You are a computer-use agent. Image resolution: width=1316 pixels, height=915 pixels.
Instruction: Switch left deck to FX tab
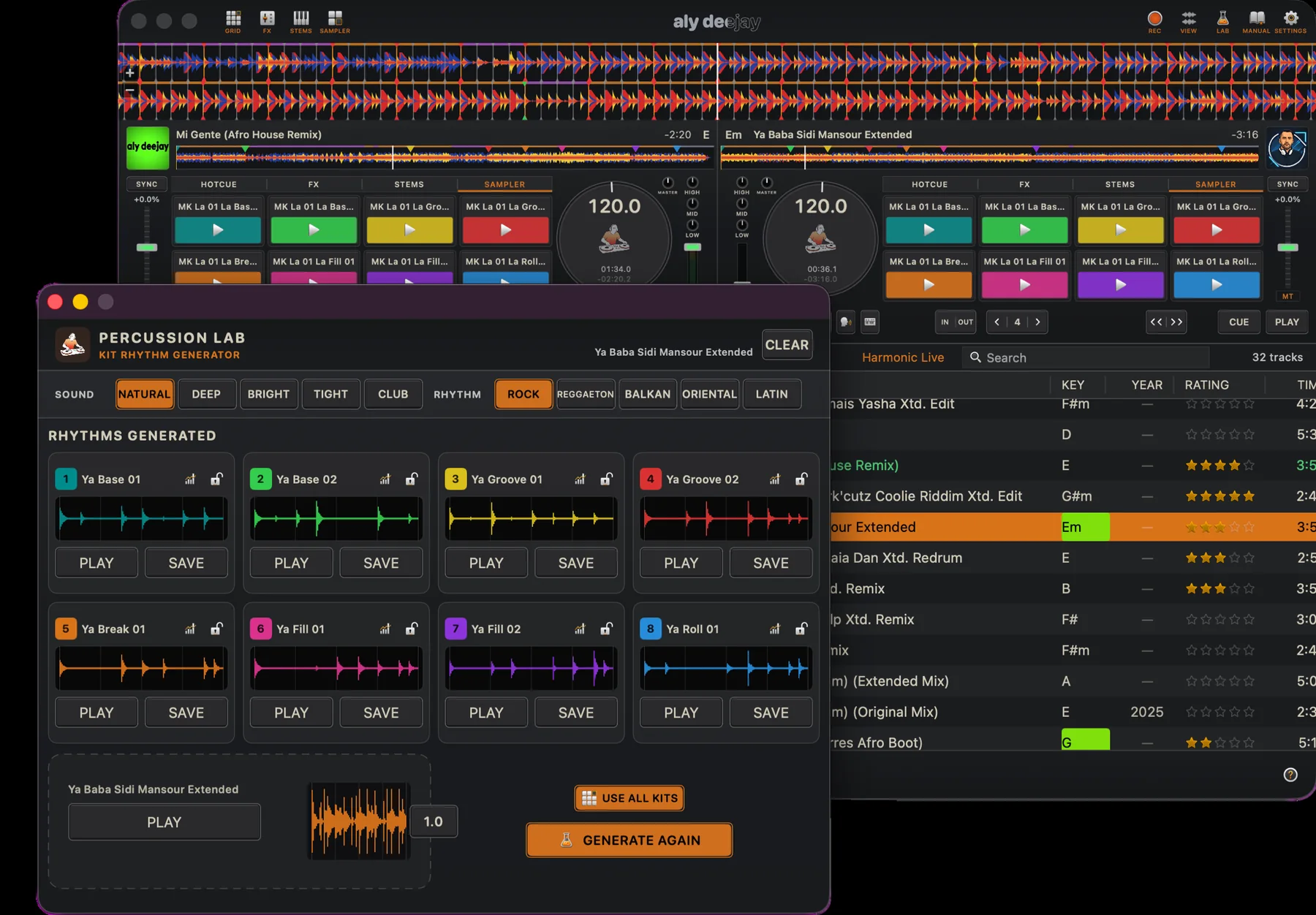coord(314,184)
